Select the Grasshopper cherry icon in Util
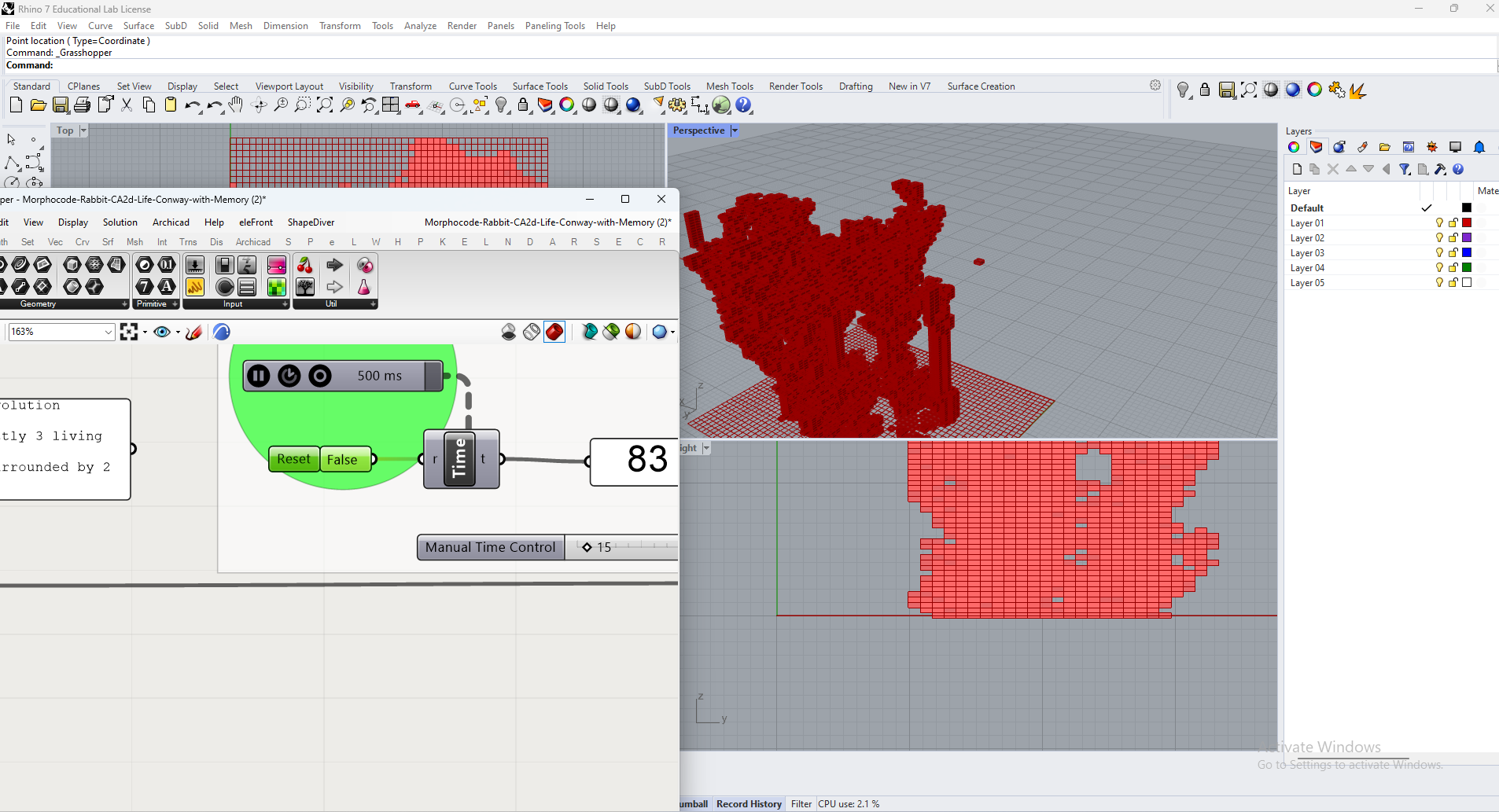1499x812 pixels. [305, 265]
